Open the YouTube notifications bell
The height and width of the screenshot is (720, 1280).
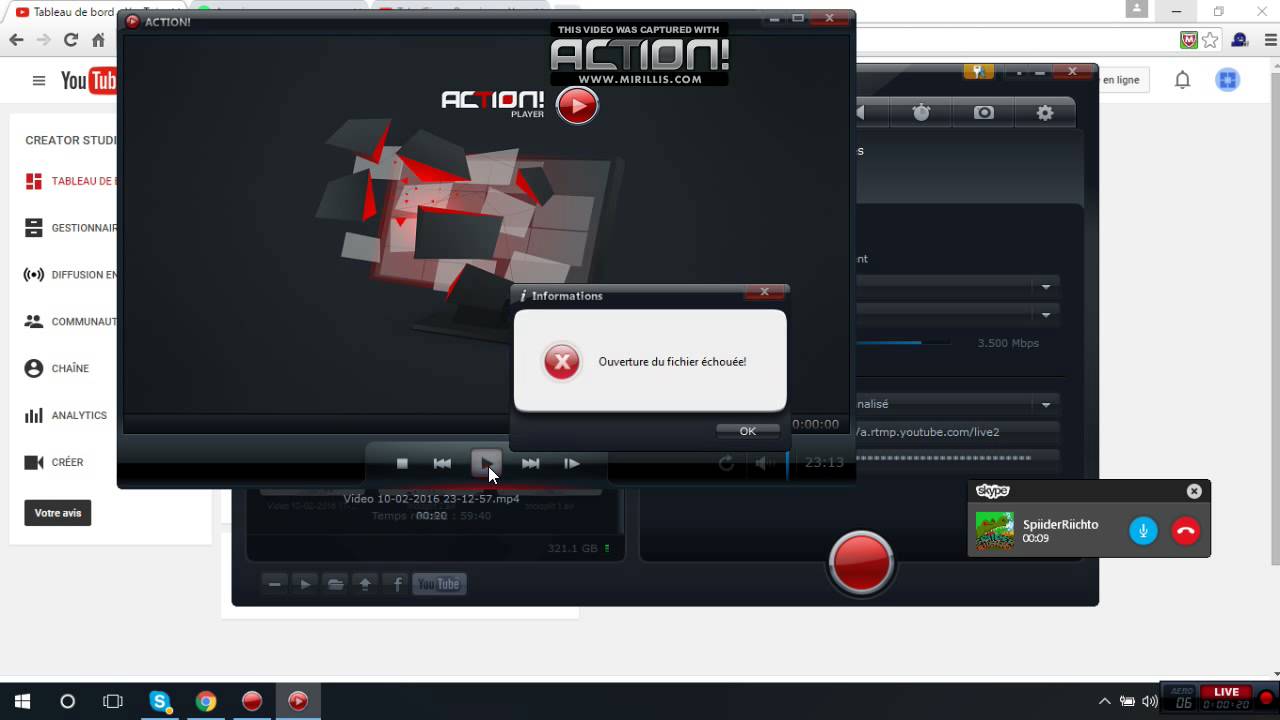pyautogui.click(x=1182, y=80)
